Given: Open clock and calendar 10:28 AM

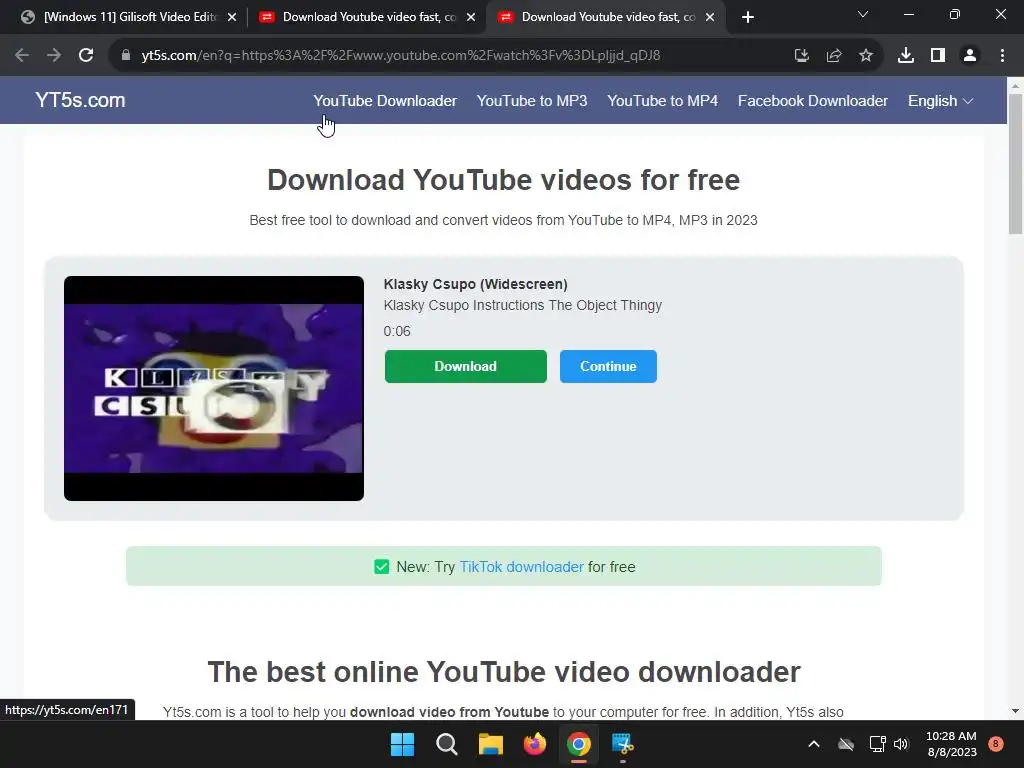Looking at the screenshot, I should pyautogui.click(x=952, y=744).
